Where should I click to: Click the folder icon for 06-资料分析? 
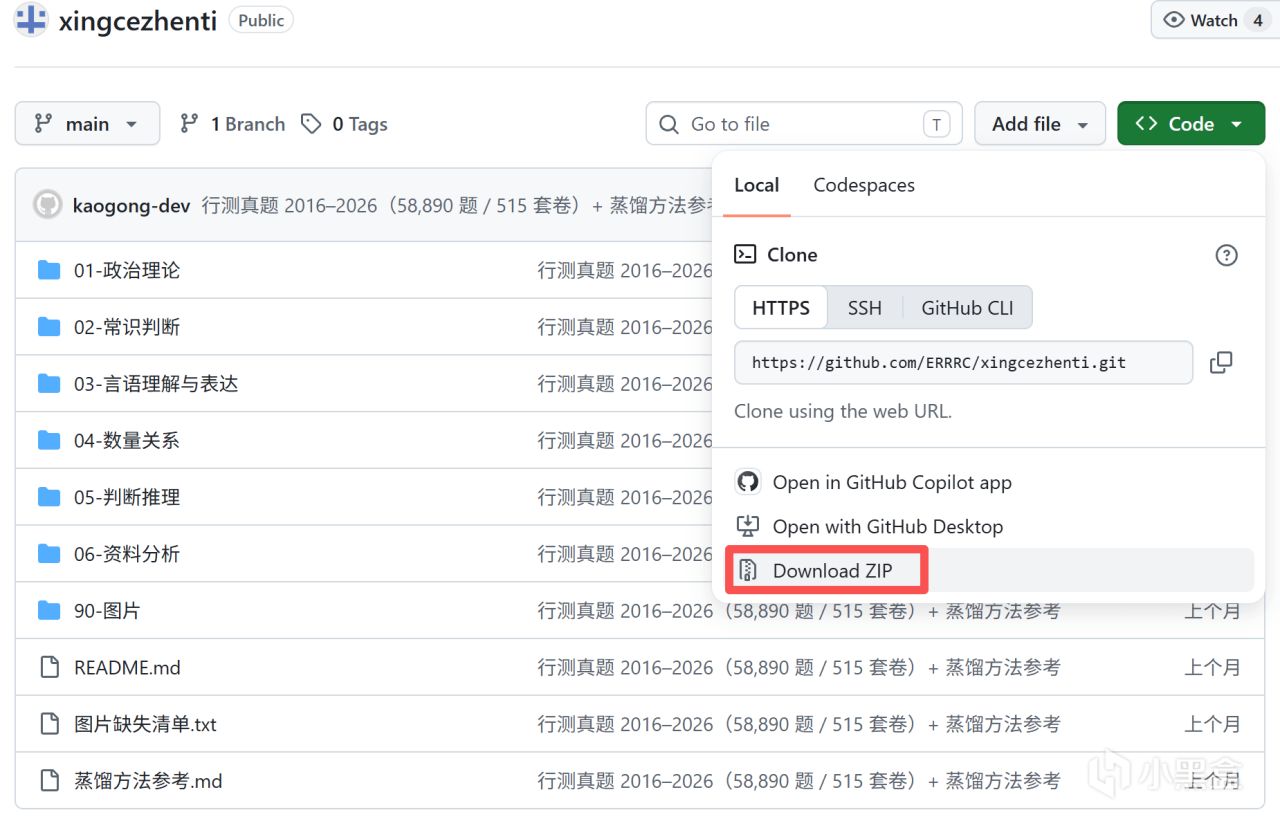coord(49,554)
